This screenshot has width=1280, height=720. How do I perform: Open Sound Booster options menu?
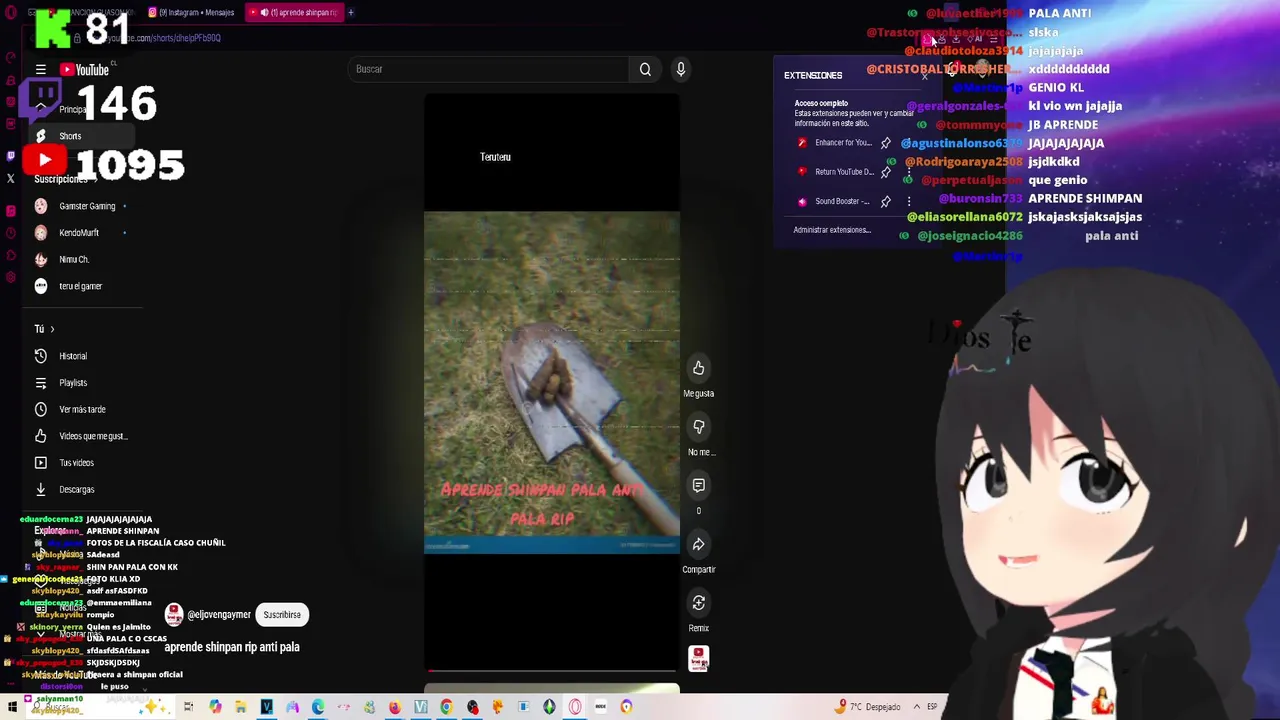[x=909, y=201]
